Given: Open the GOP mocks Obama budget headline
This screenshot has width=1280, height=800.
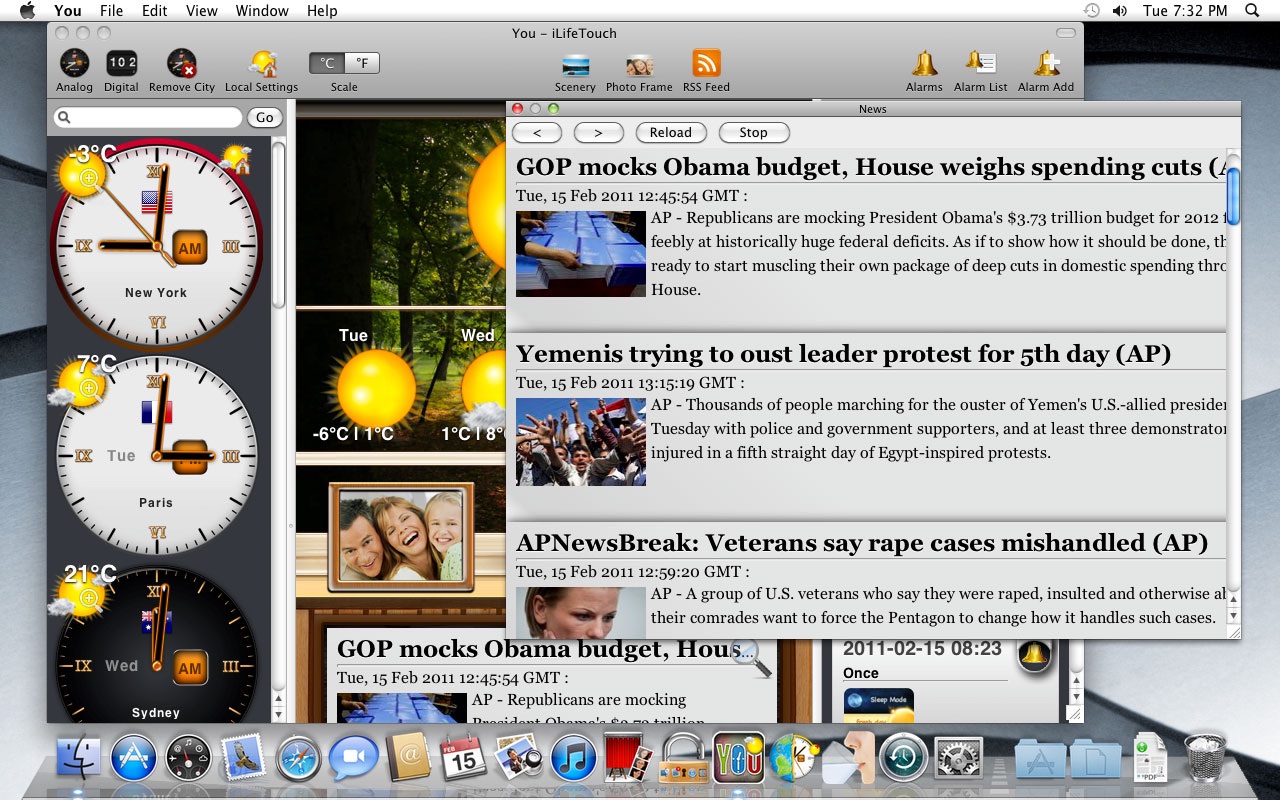Looking at the screenshot, I should click(870, 167).
